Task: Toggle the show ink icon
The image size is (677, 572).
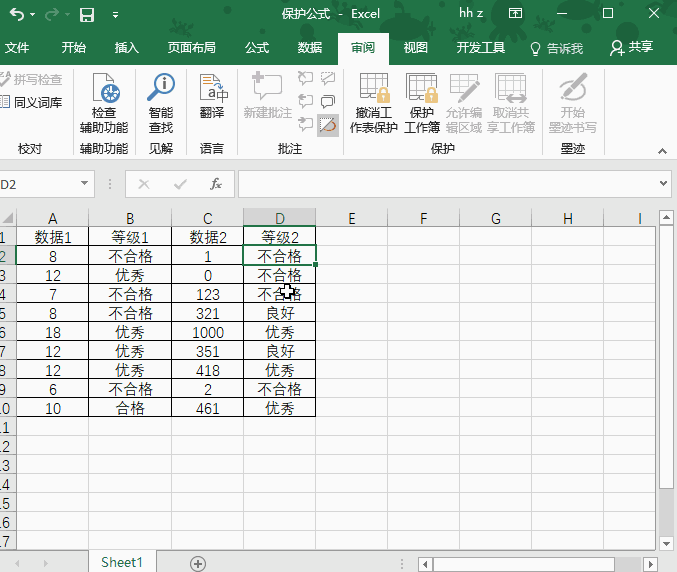Action: [328, 125]
